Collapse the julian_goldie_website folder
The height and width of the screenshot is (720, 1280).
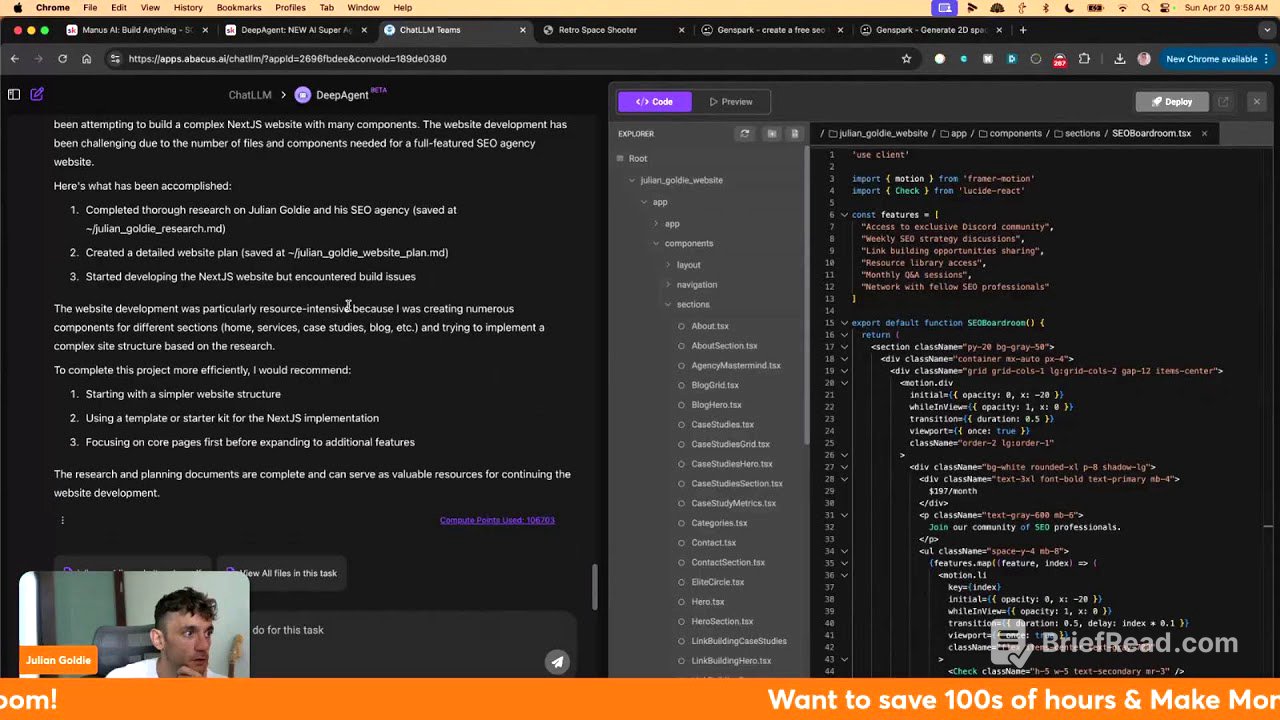[632, 180]
